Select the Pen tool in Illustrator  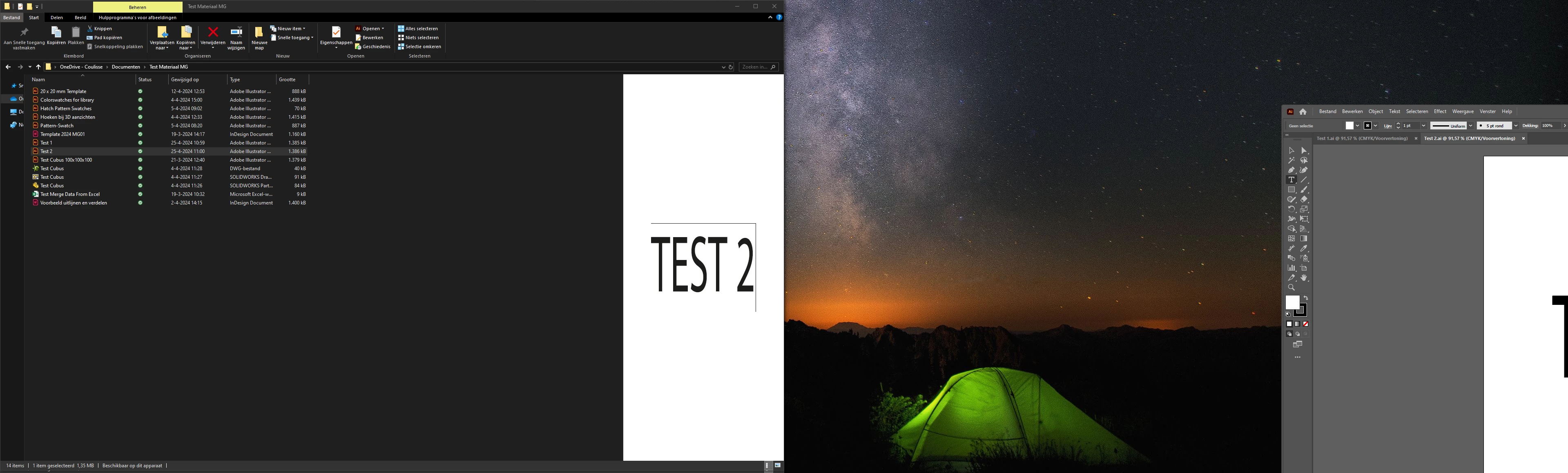[1291, 170]
